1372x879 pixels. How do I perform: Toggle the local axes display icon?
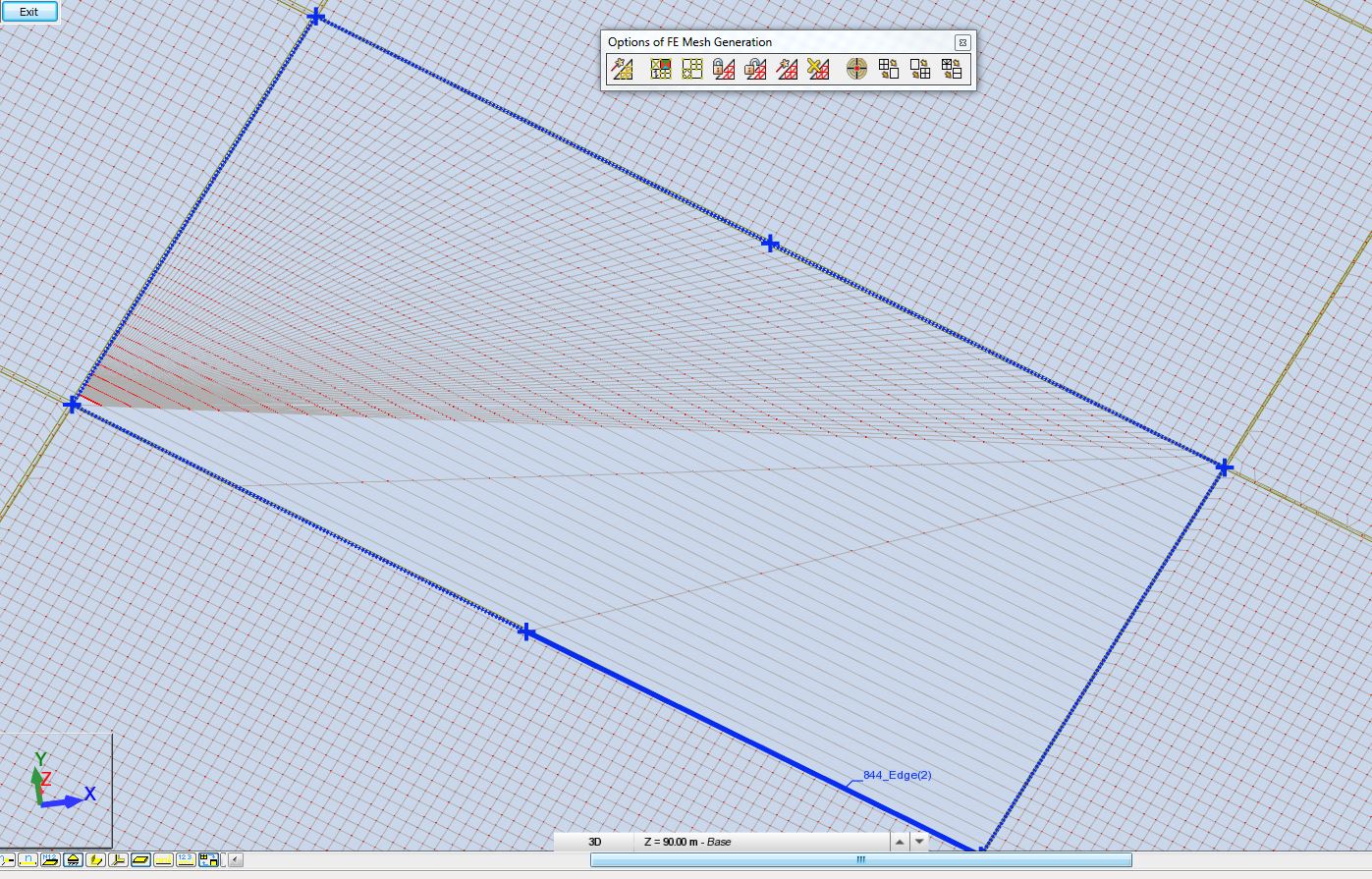pos(118,860)
